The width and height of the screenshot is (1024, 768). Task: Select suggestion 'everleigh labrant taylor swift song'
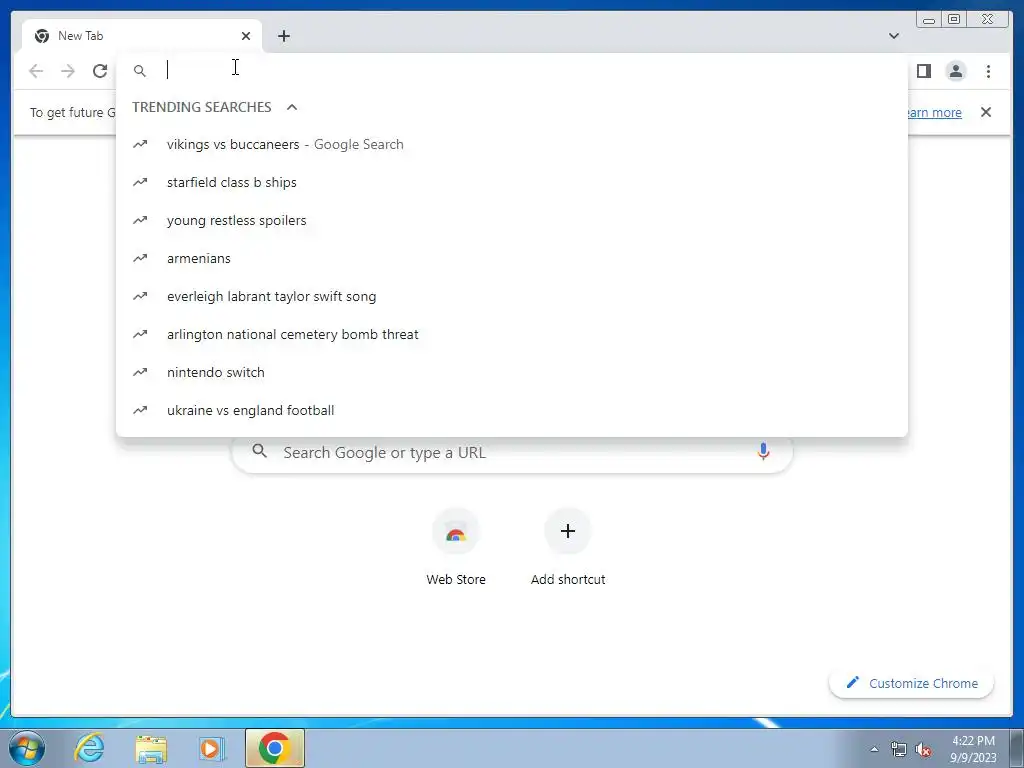coord(511,296)
